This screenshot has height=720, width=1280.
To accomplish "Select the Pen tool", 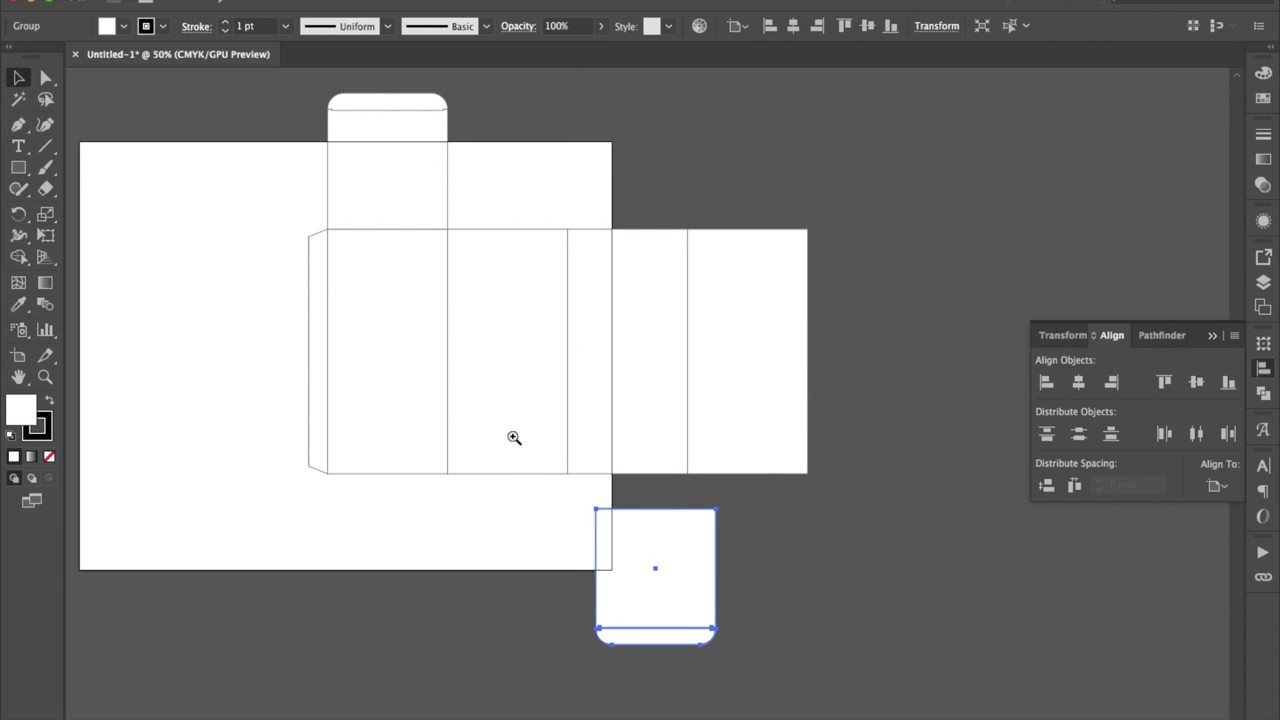I will coord(19,125).
